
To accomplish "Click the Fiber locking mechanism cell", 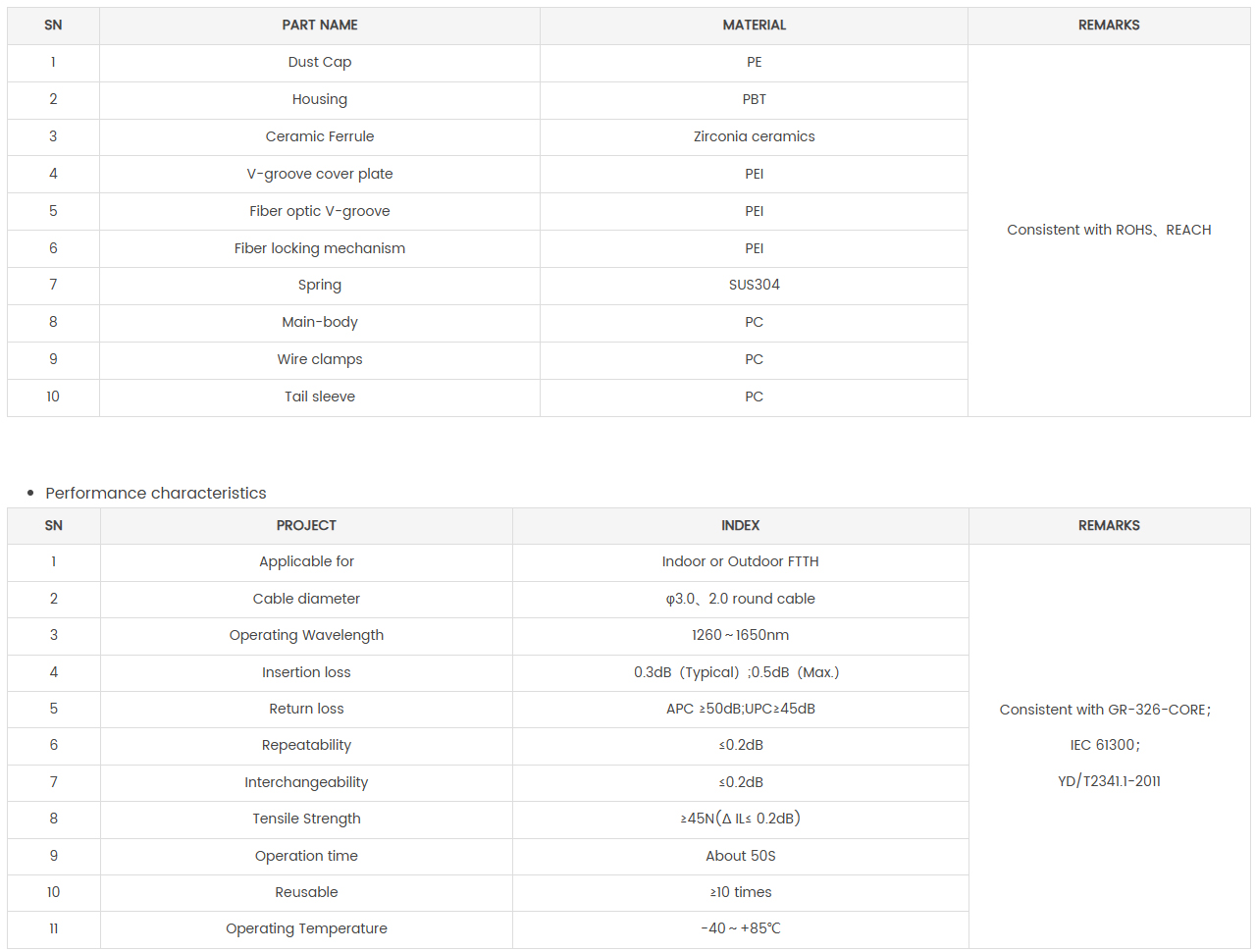I will click(320, 248).
